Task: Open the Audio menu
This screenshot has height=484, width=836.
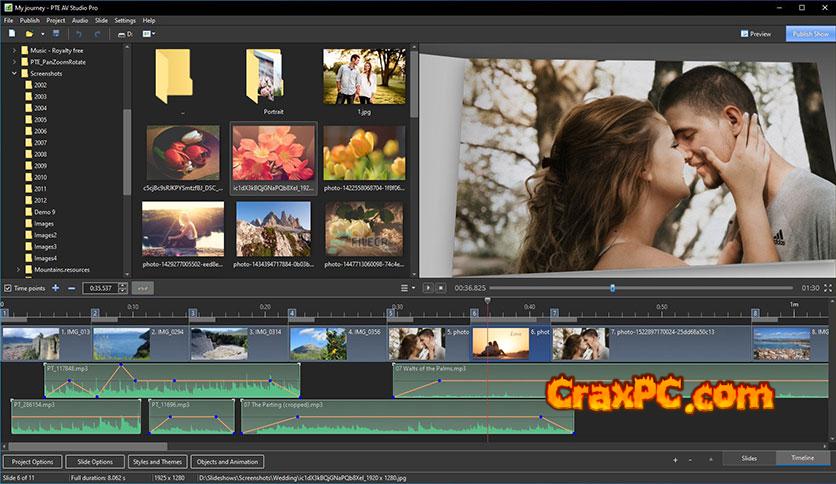Action: point(80,20)
